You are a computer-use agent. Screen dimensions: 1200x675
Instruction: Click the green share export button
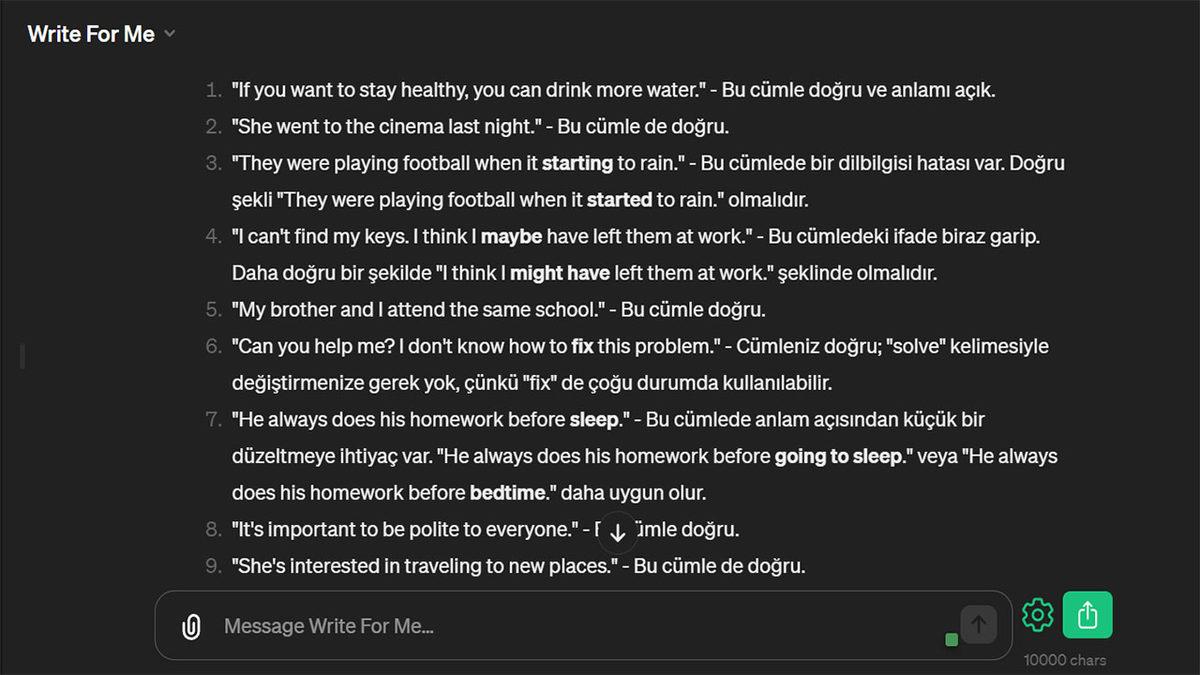1087,614
